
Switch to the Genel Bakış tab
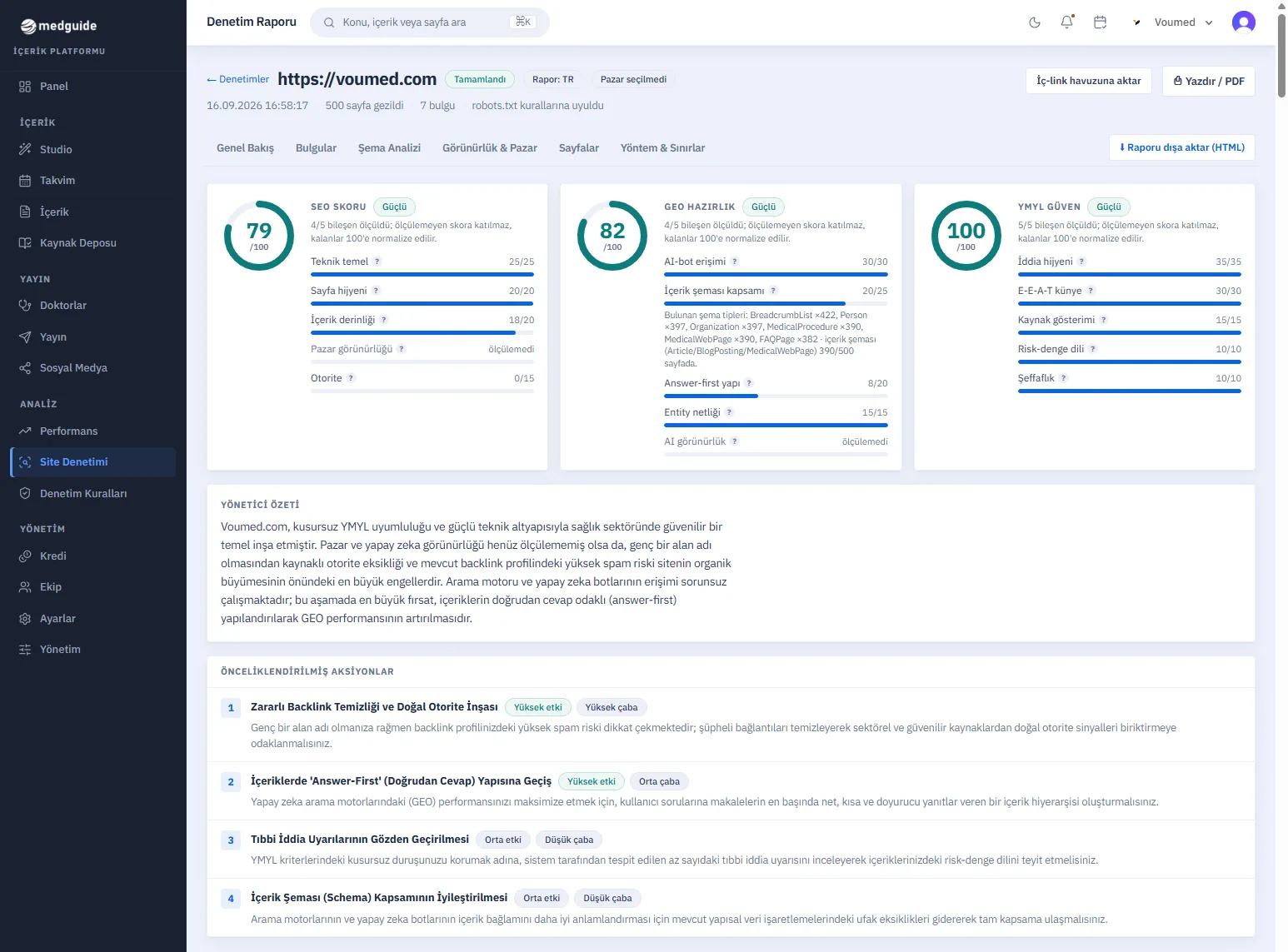coord(245,148)
